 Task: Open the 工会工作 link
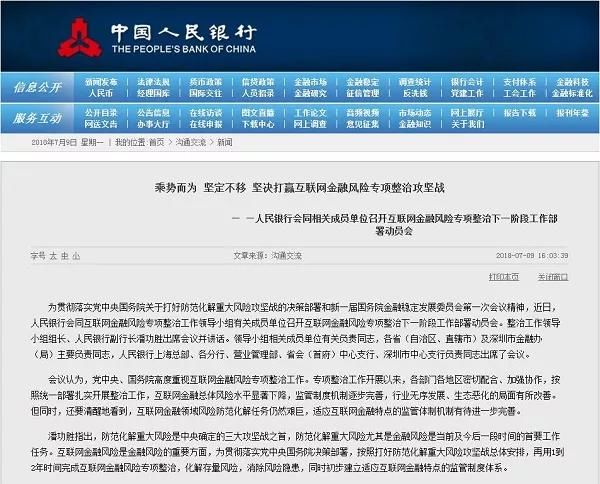520,93
